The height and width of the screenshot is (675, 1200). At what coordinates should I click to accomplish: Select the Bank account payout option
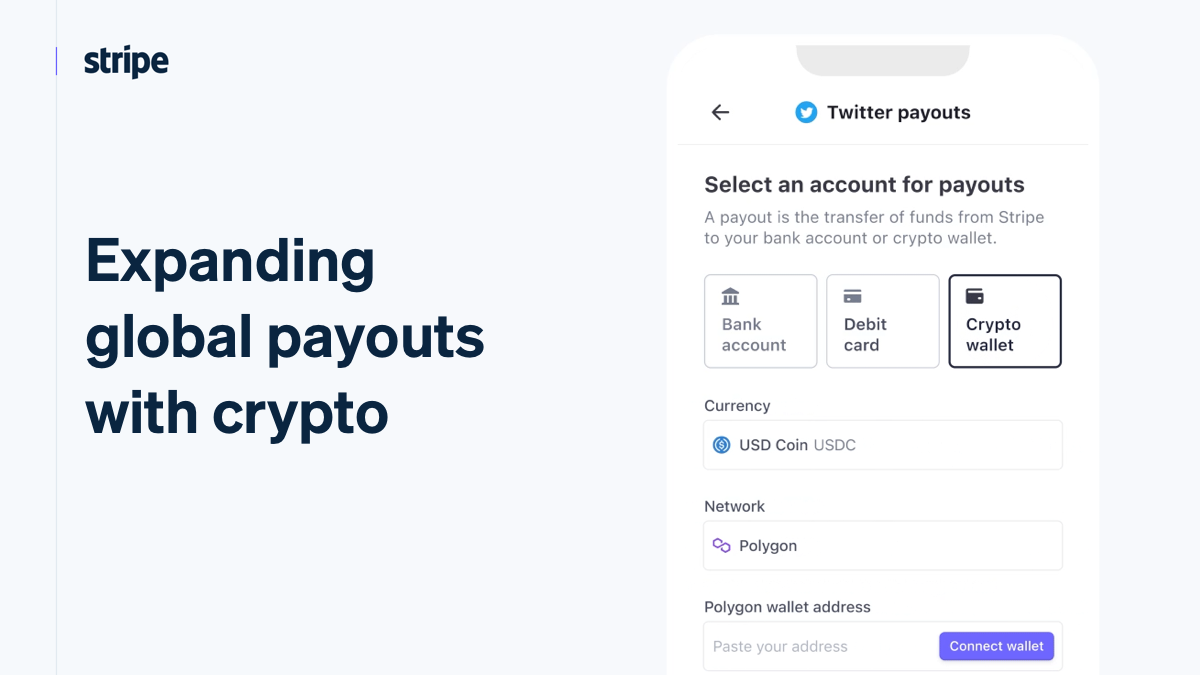(x=761, y=321)
